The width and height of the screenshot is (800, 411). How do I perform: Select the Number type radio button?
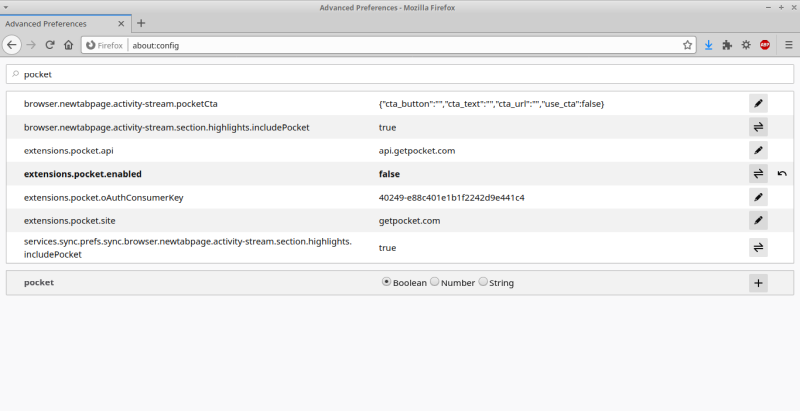pyautogui.click(x=434, y=281)
